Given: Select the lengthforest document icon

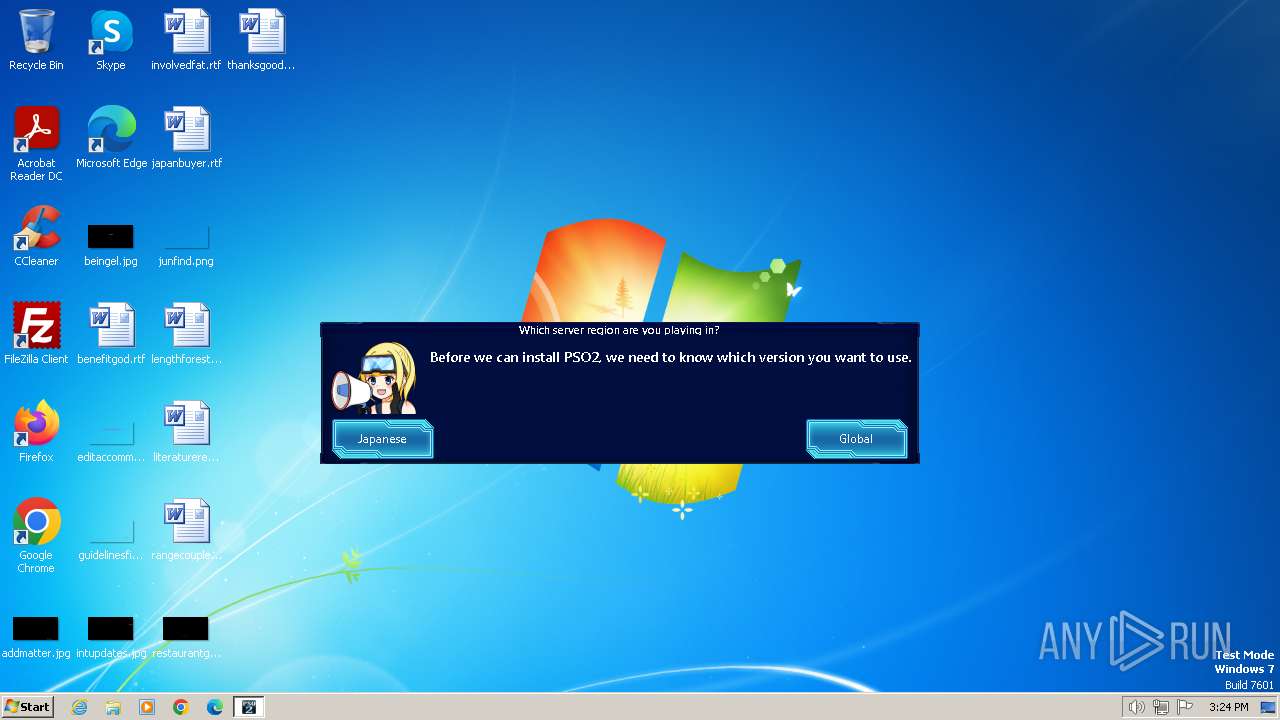Looking at the screenshot, I should [x=186, y=334].
